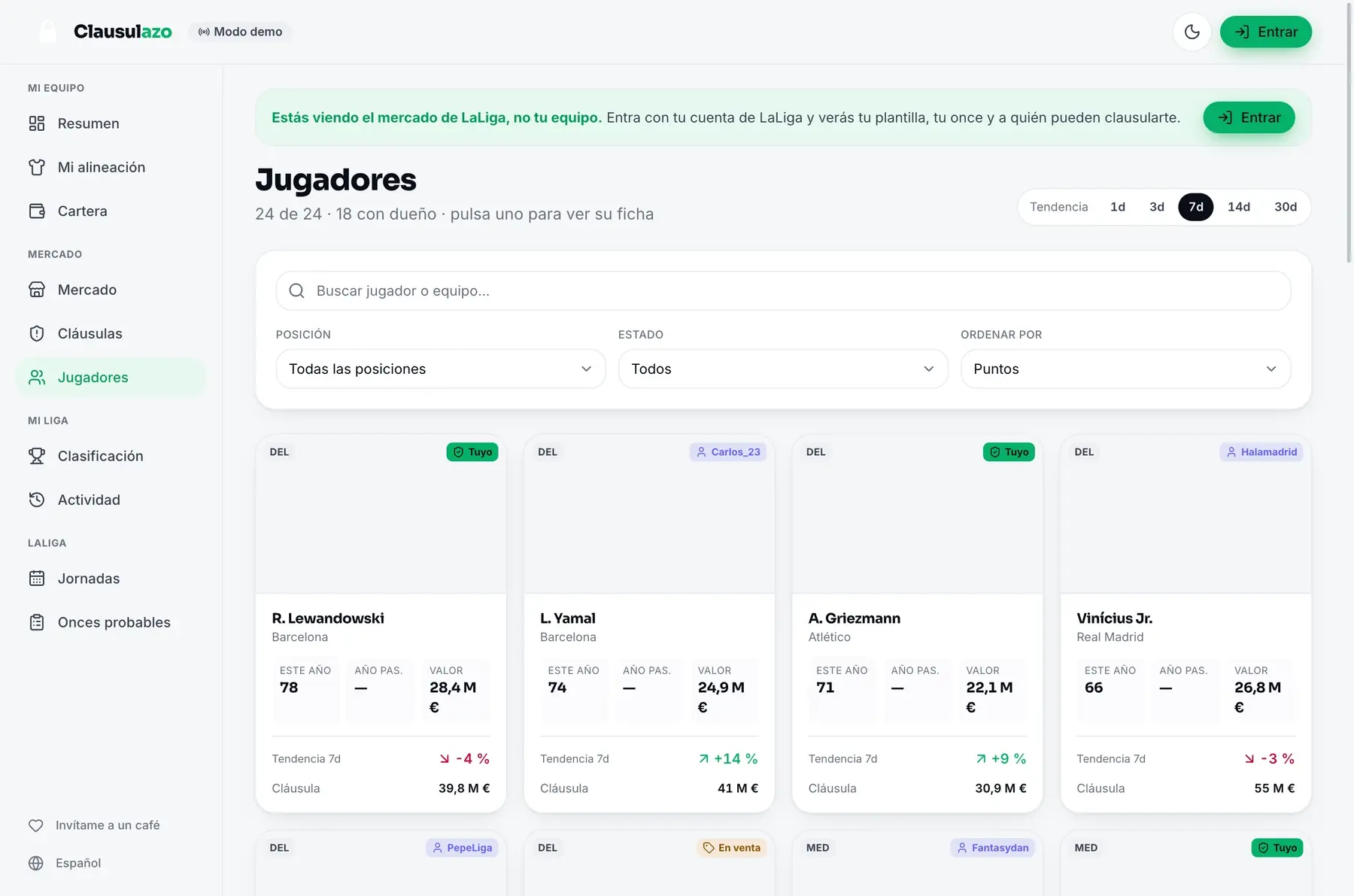Click the magnifier icon in search box
The width and height of the screenshot is (1354, 896).
coord(297,290)
